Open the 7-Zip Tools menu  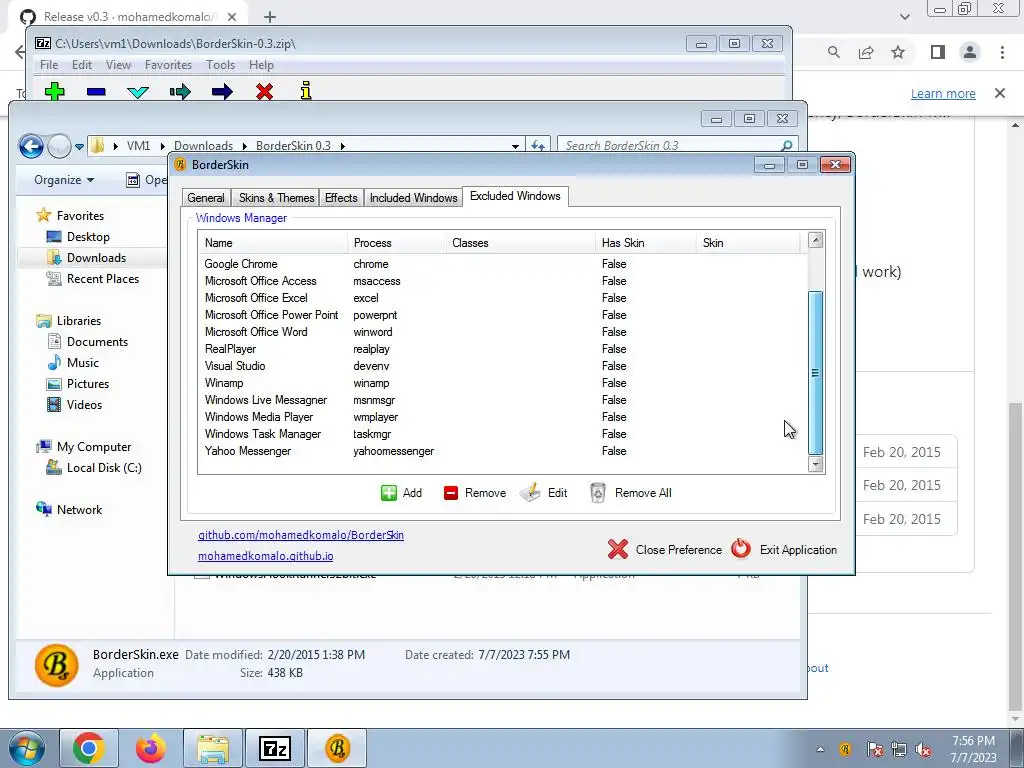pos(220,65)
